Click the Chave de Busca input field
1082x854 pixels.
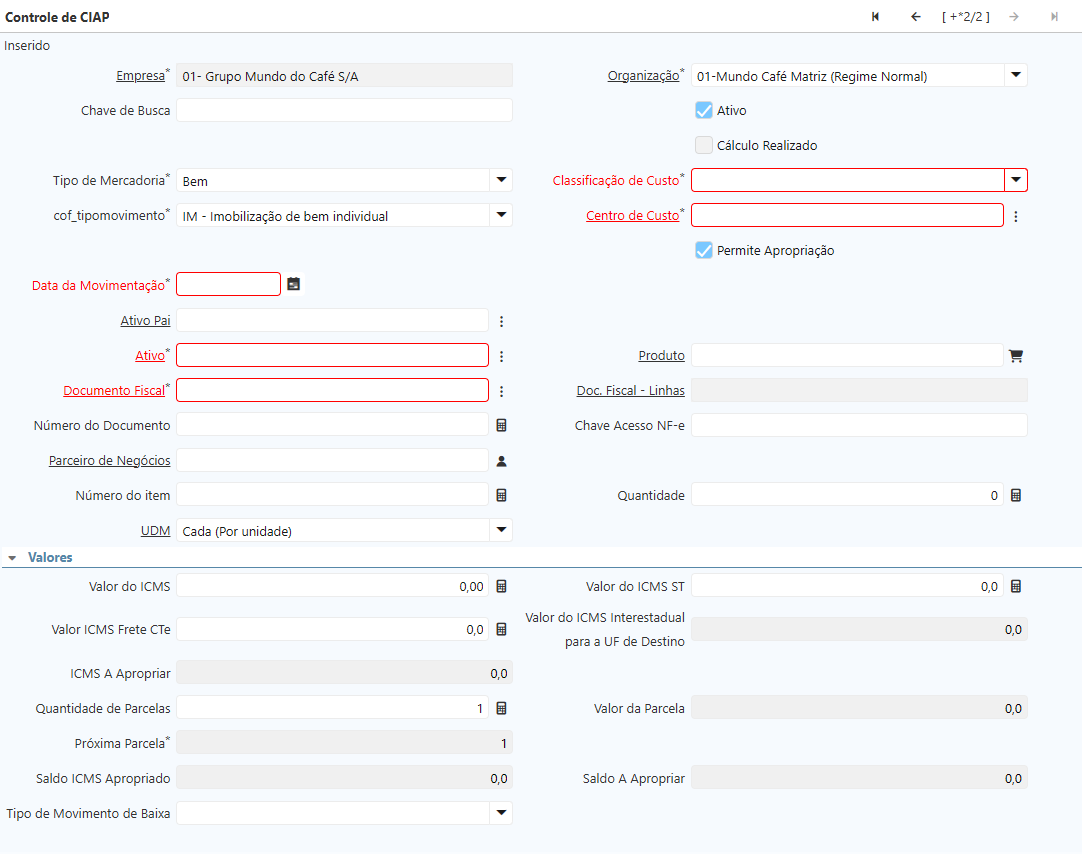[x=344, y=110]
